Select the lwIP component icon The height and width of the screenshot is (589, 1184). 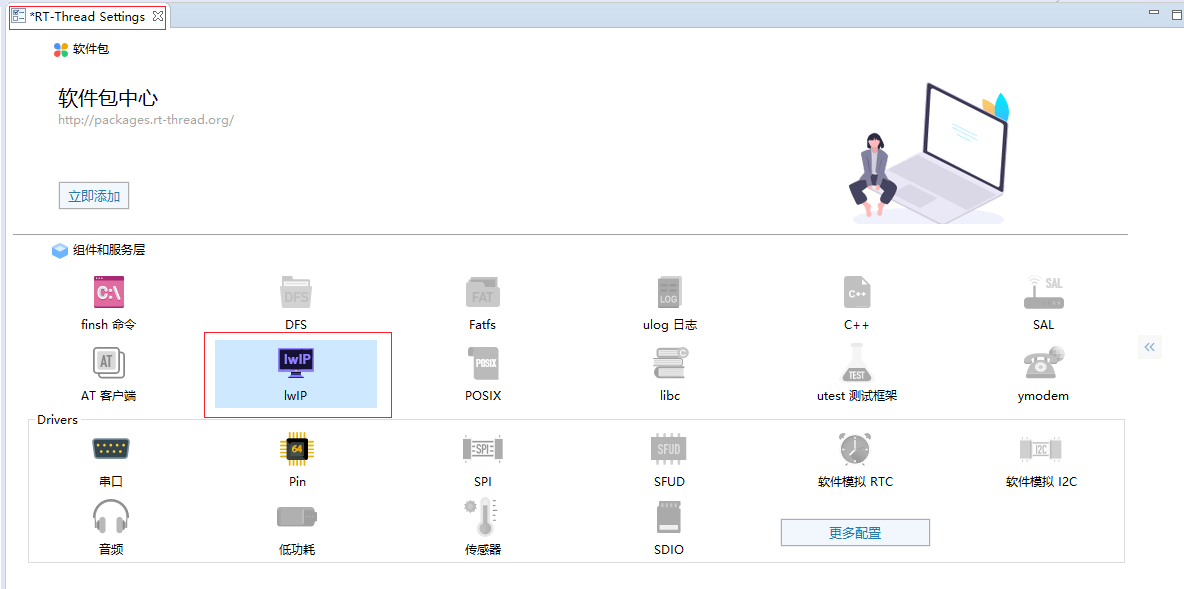click(296, 372)
